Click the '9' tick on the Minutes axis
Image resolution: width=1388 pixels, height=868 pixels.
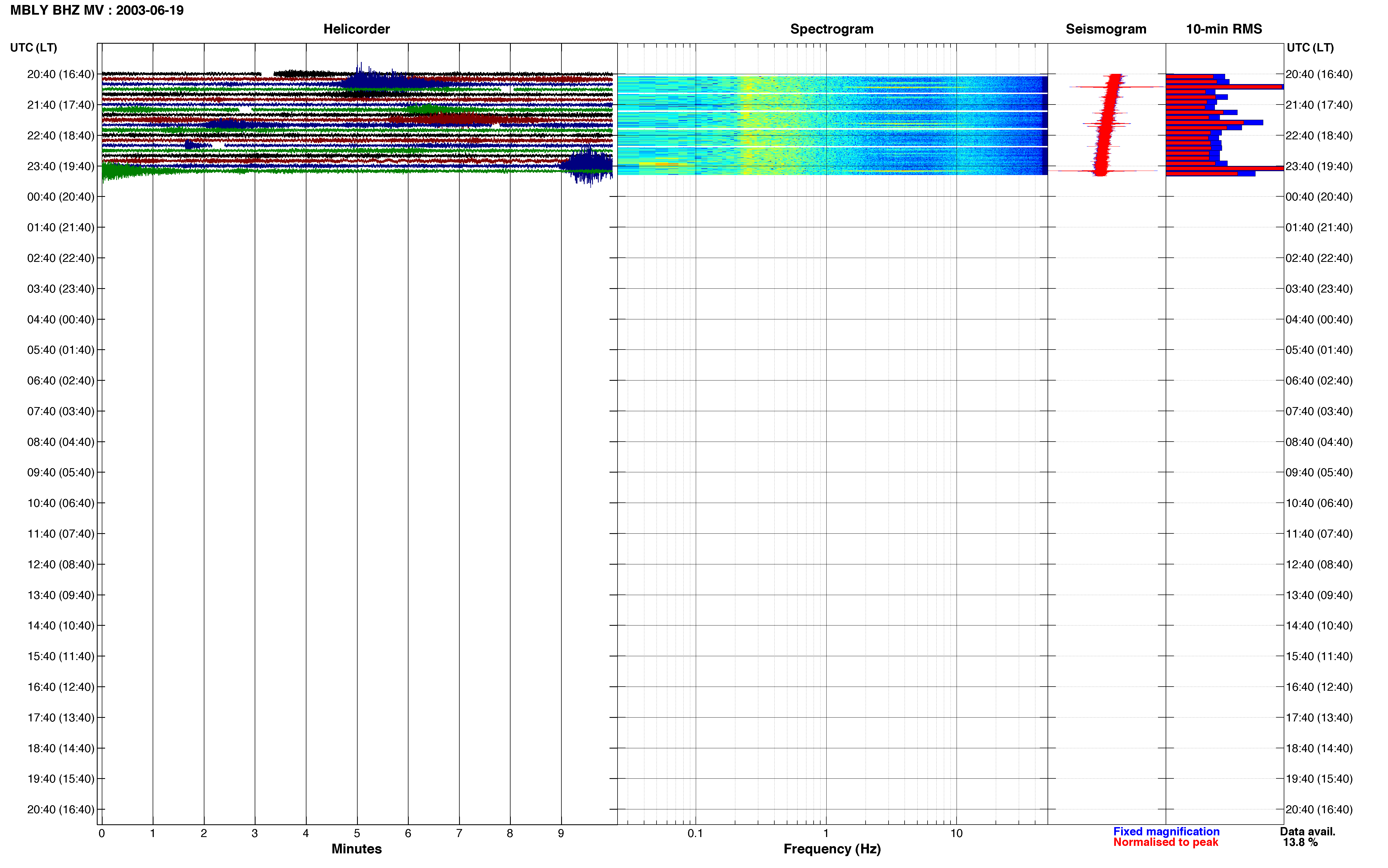561,833
